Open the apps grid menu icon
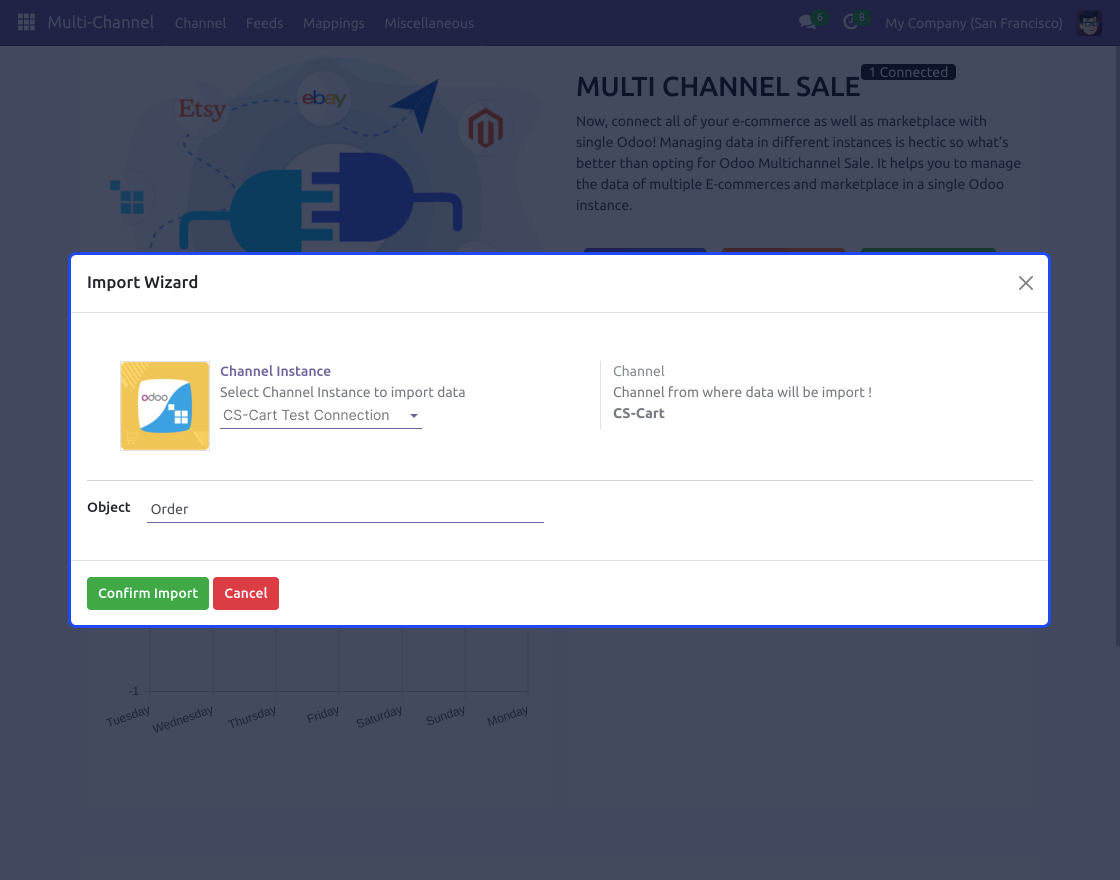The image size is (1120, 880). click(x=26, y=22)
